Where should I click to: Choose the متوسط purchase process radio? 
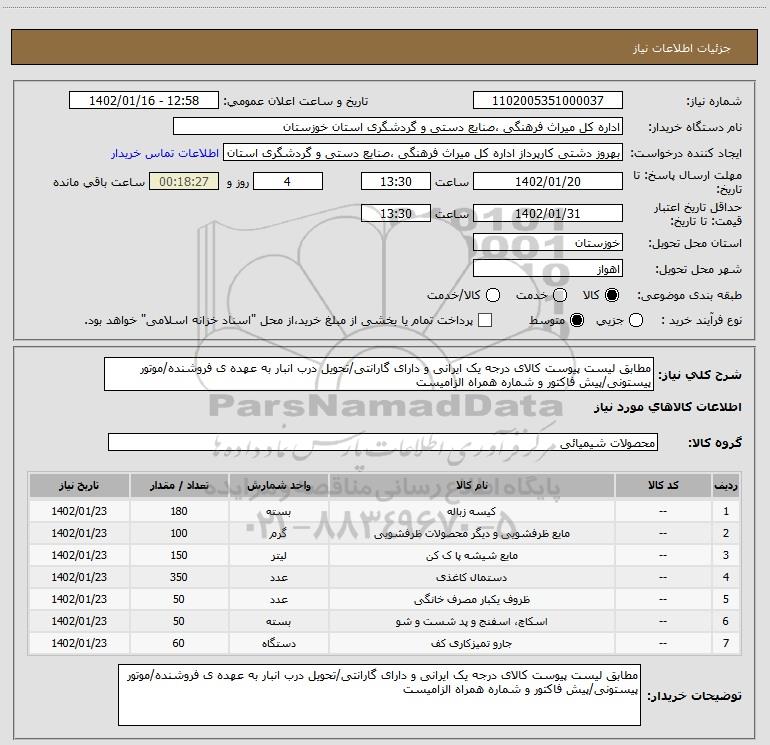point(577,320)
